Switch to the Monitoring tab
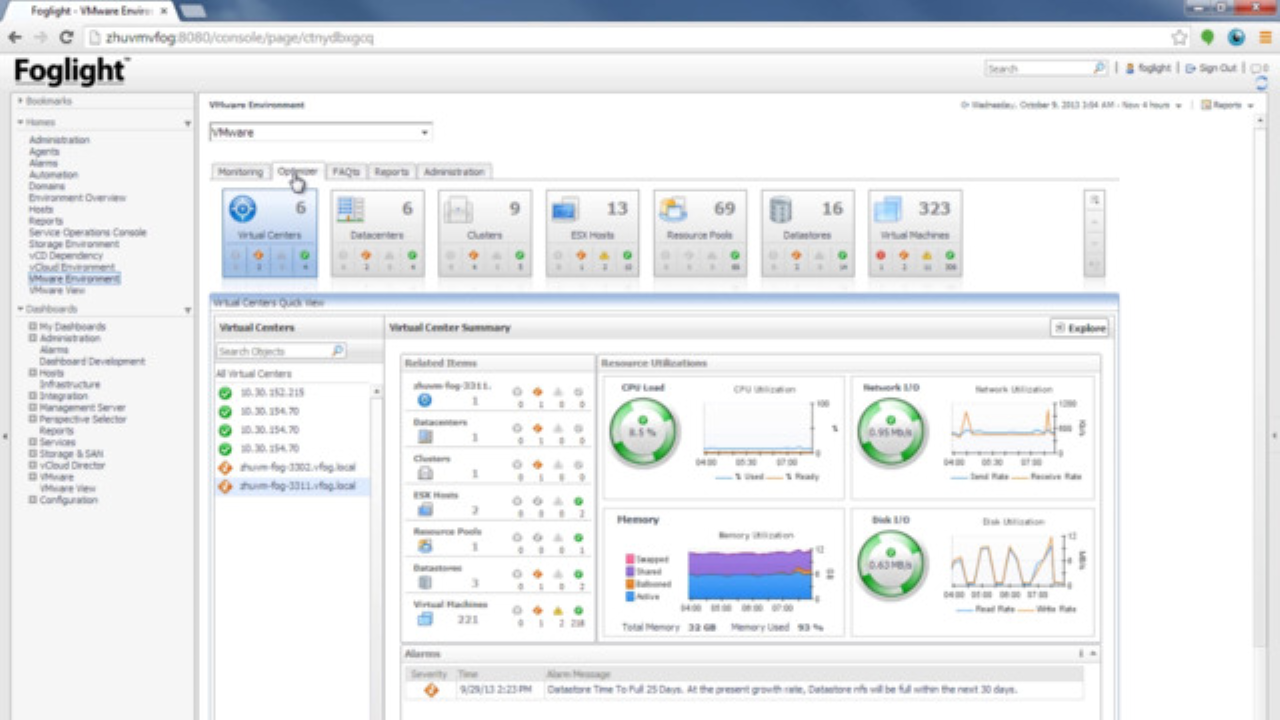 (x=240, y=171)
